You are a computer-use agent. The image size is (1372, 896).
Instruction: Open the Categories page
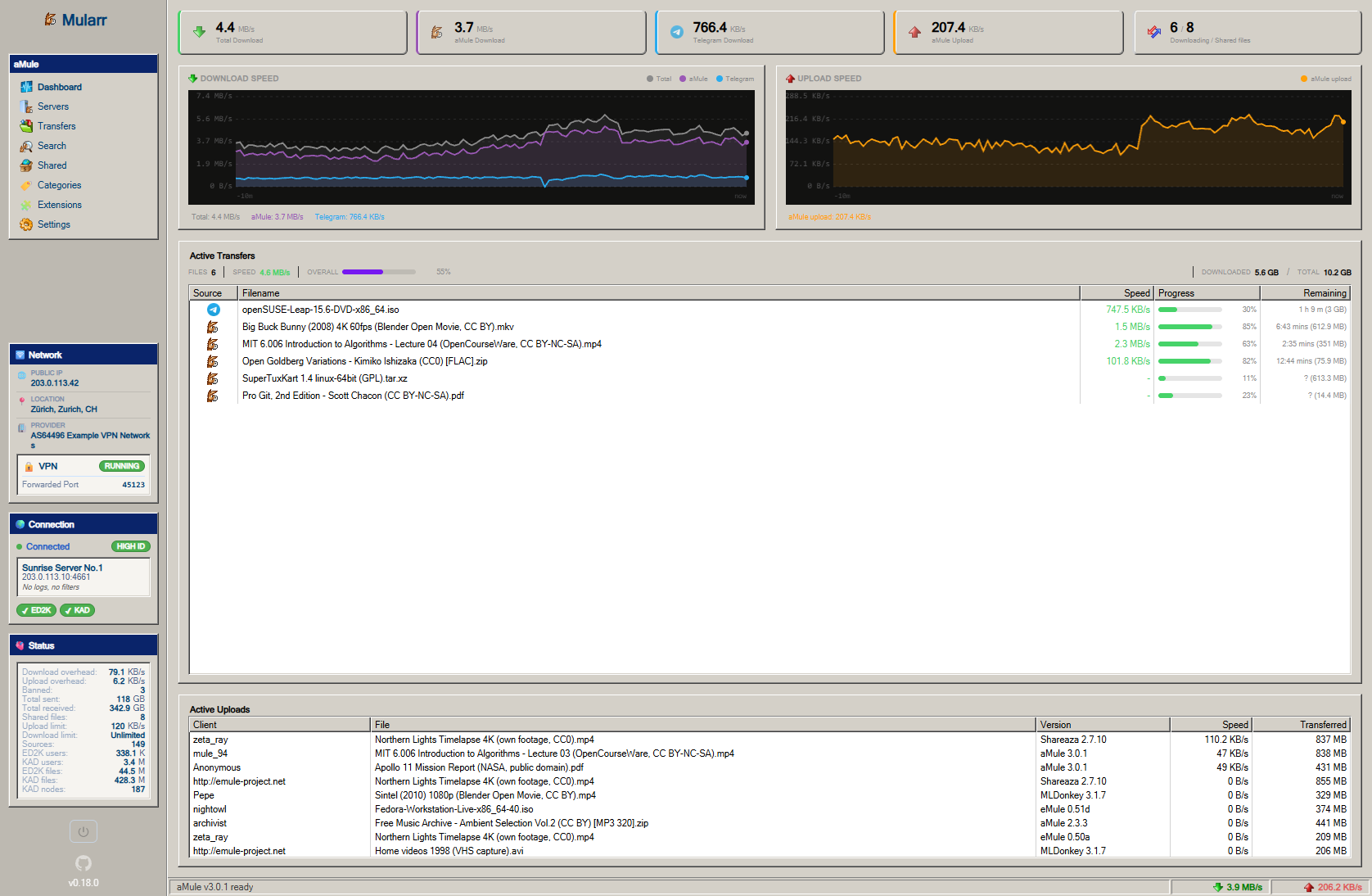pos(59,185)
